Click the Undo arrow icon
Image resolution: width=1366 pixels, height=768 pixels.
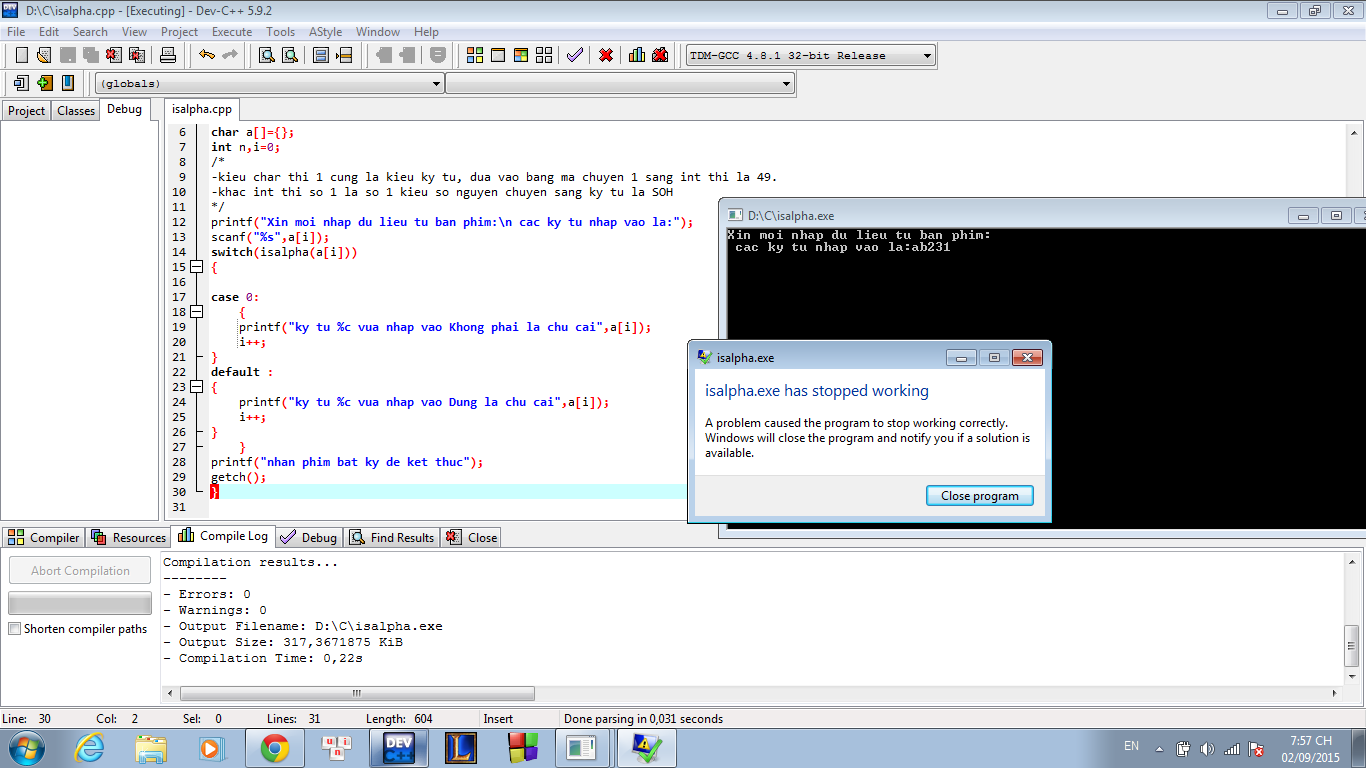(x=207, y=55)
